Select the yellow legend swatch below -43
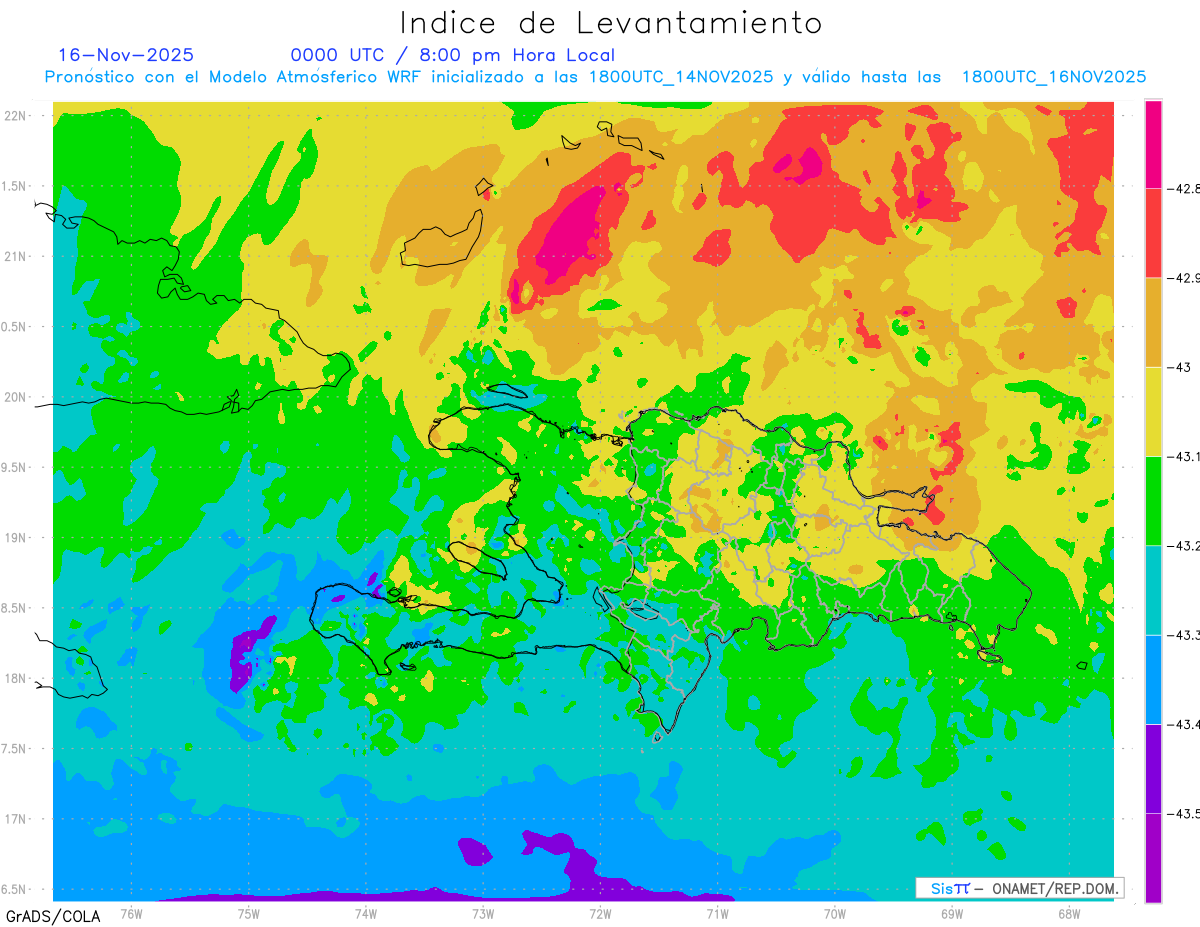 [x=1153, y=411]
